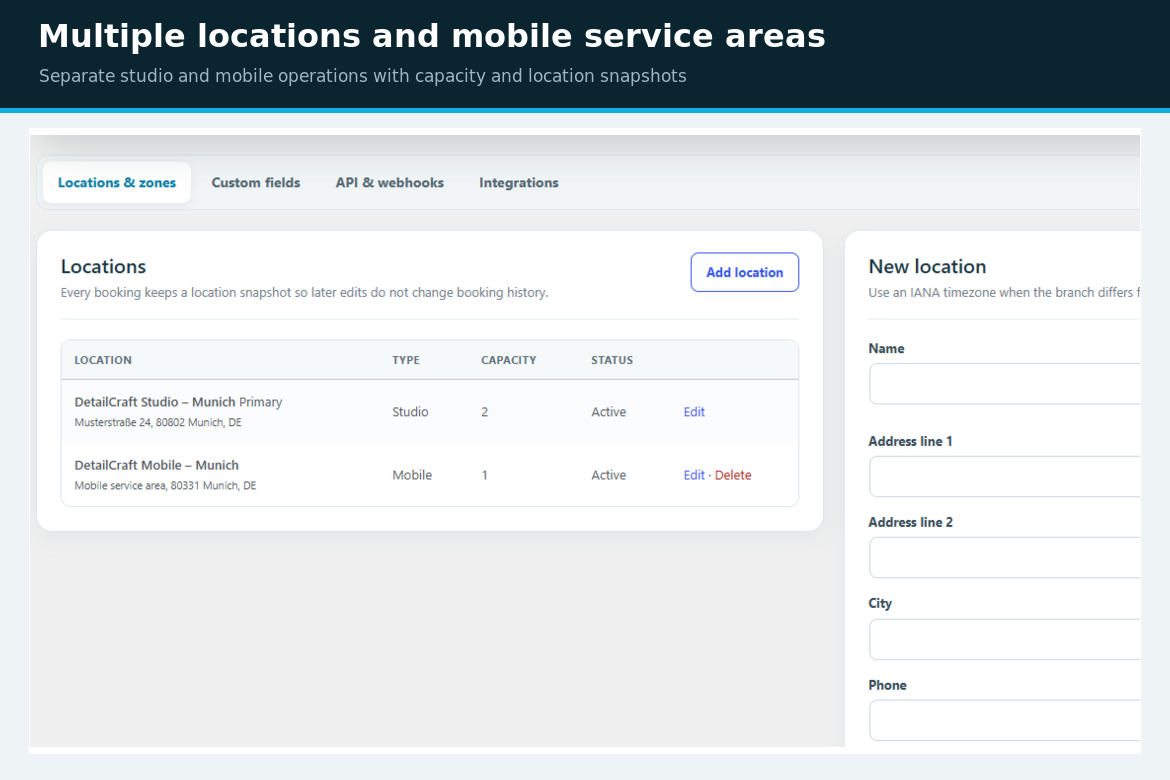Click 'Mobile service area, 80331 Munich, DE'
The image size is (1170, 780).
coord(165,486)
